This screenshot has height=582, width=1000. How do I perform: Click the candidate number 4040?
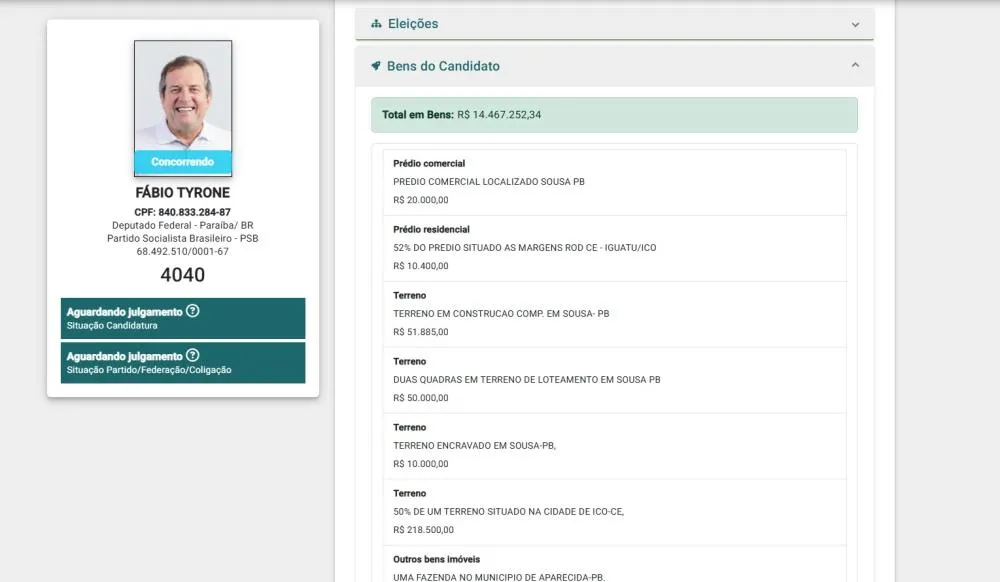(182, 275)
